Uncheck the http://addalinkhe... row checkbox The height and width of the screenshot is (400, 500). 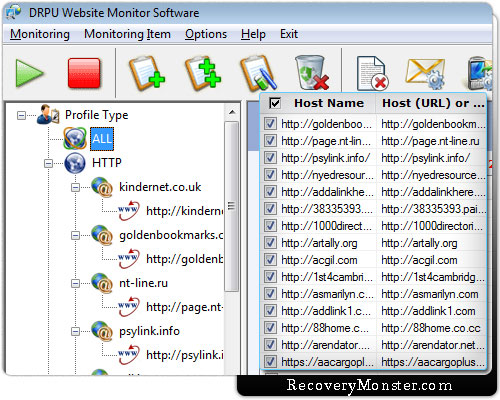point(270,192)
